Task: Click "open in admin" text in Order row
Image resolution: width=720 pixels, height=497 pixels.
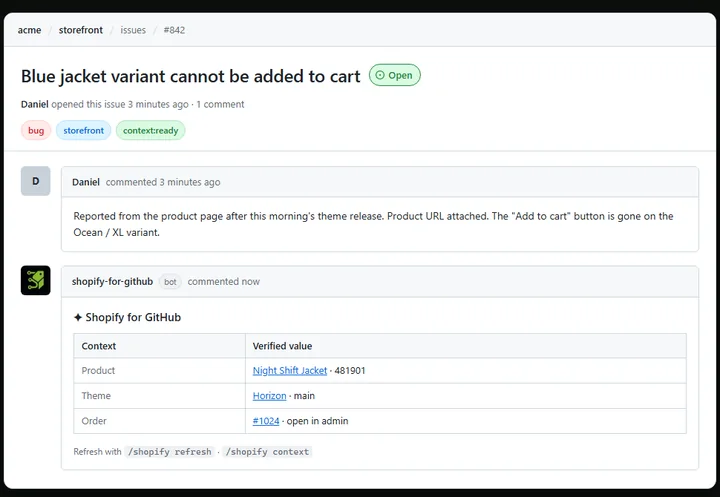Action: pyautogui.click(x=317, y=421)
